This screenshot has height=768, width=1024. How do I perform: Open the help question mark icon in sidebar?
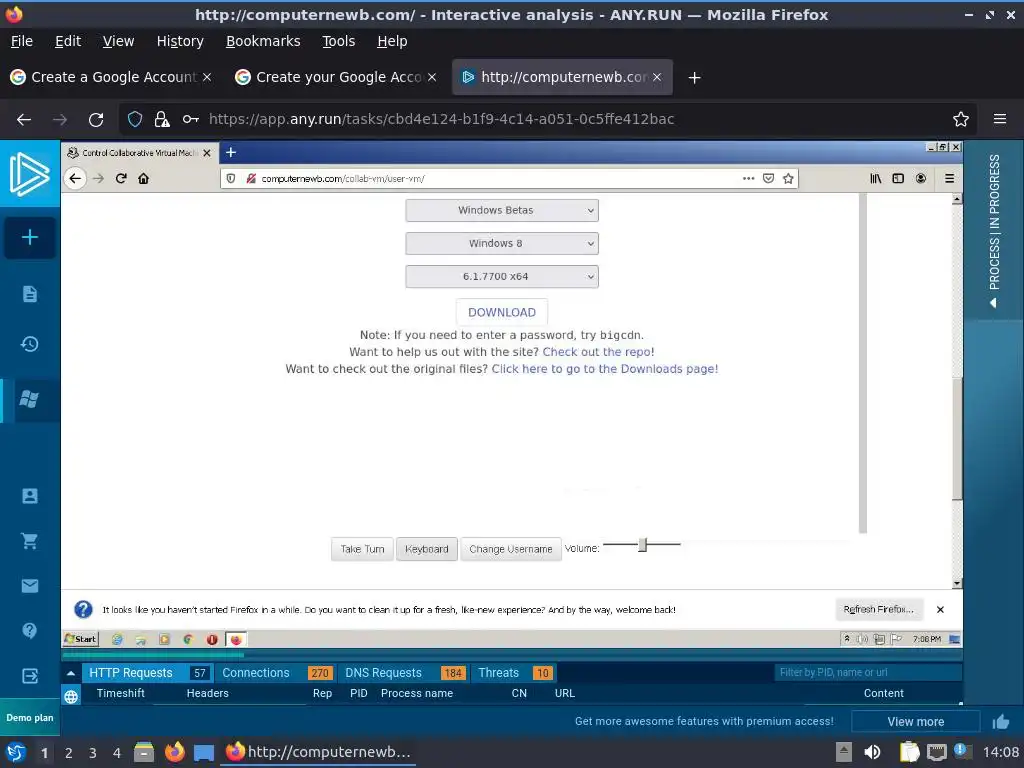tap(29, 630)
